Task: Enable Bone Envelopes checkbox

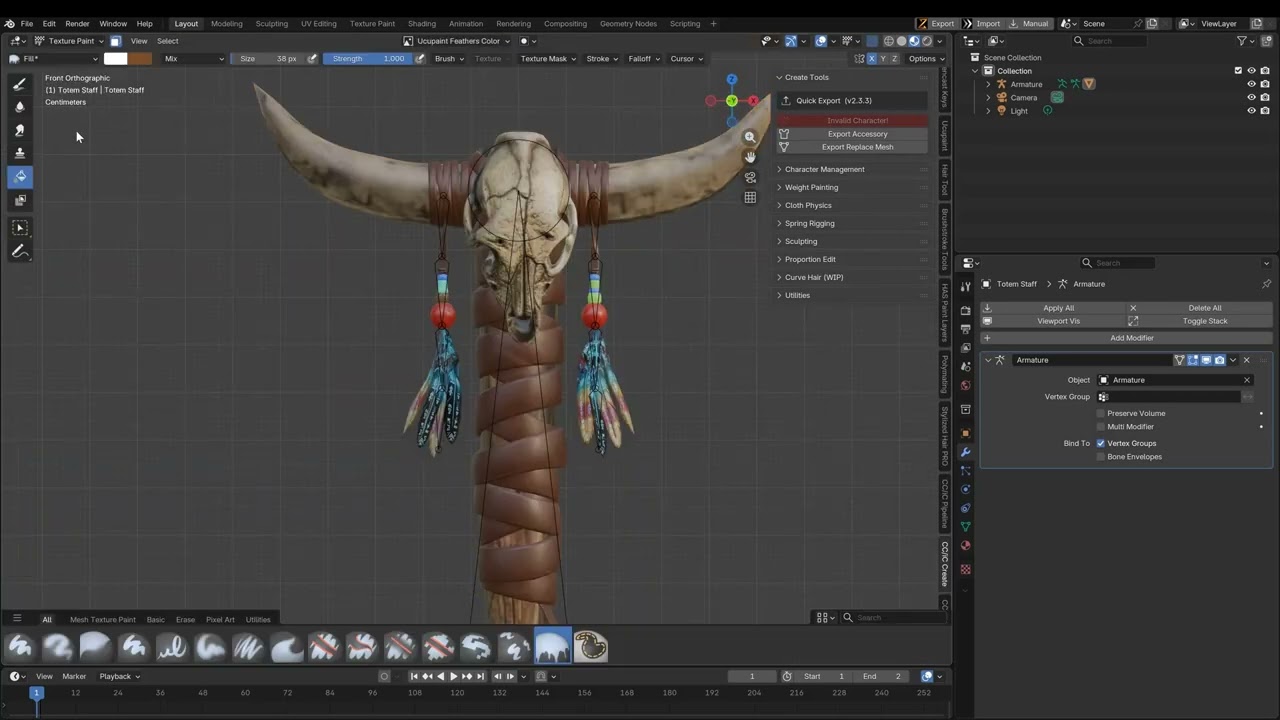Action: tap(1101, 457)
